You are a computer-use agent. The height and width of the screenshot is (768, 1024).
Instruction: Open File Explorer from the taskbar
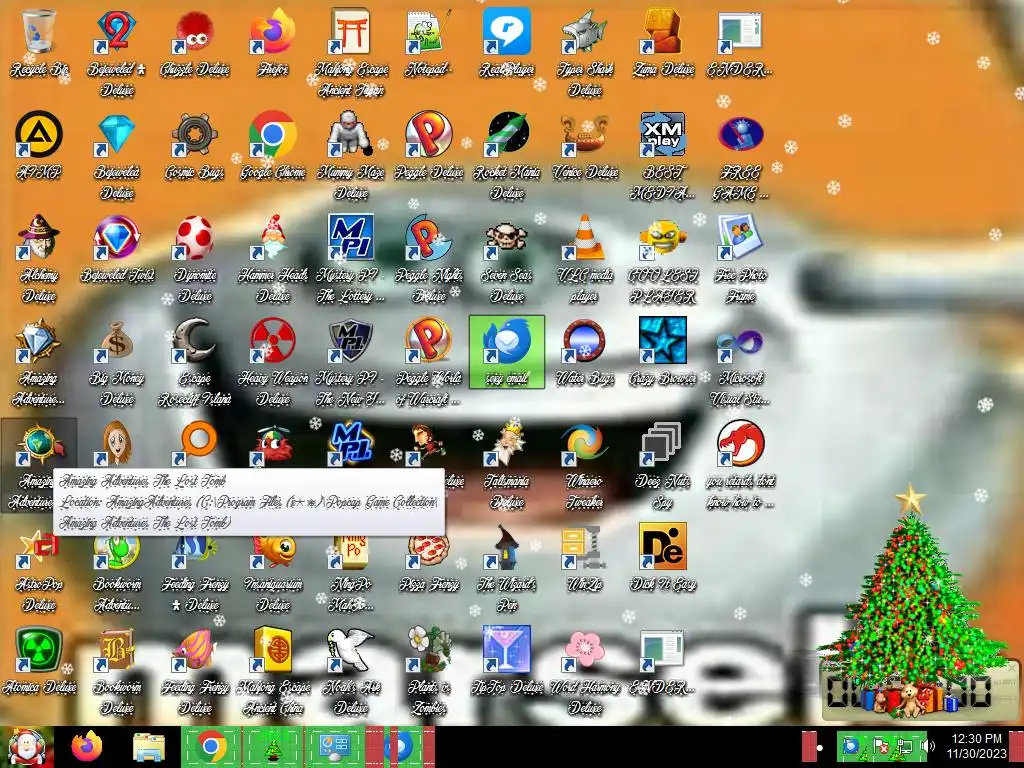click(x=149, y=746)
